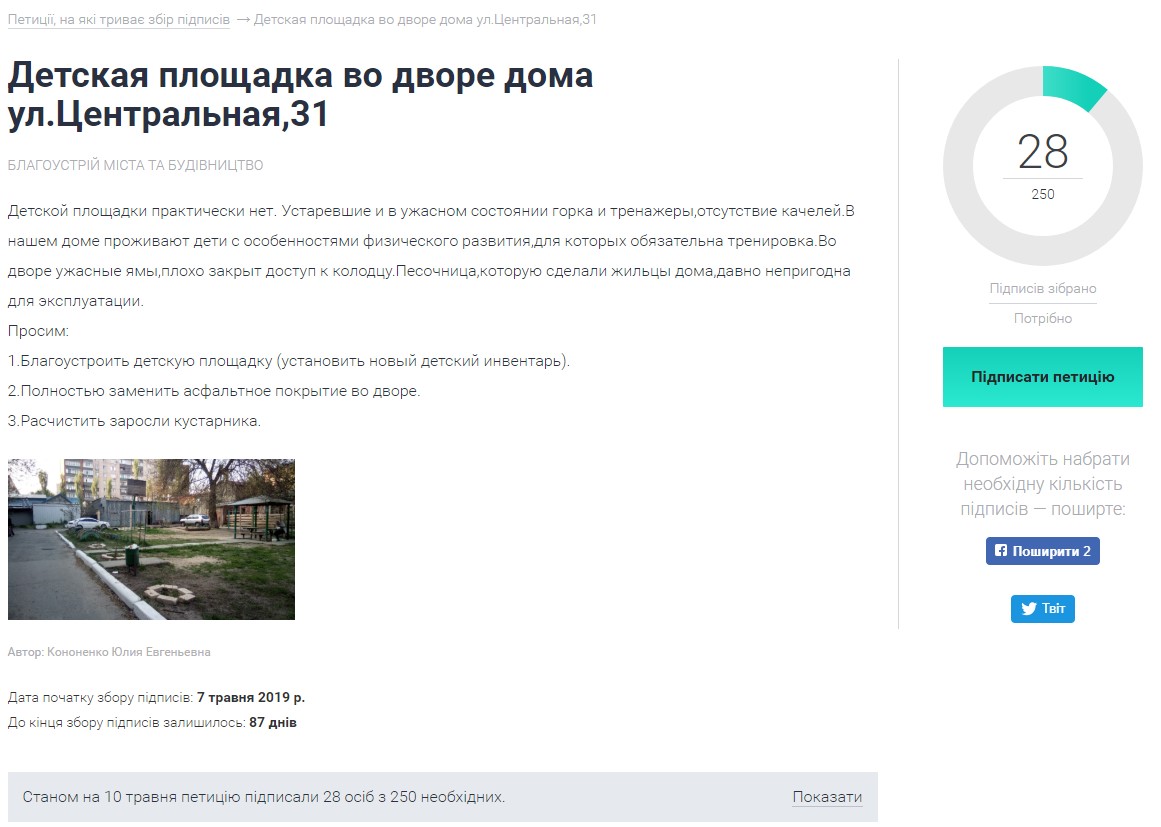Click the petition title heading
This screenshot has width=1161, height=827.
pos(300,95)
